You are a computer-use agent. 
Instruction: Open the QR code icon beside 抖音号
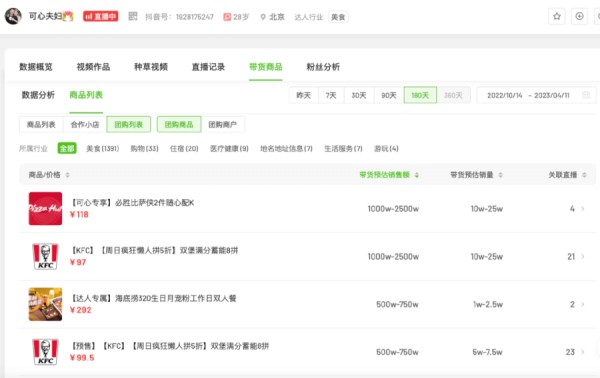coord(132,16)
